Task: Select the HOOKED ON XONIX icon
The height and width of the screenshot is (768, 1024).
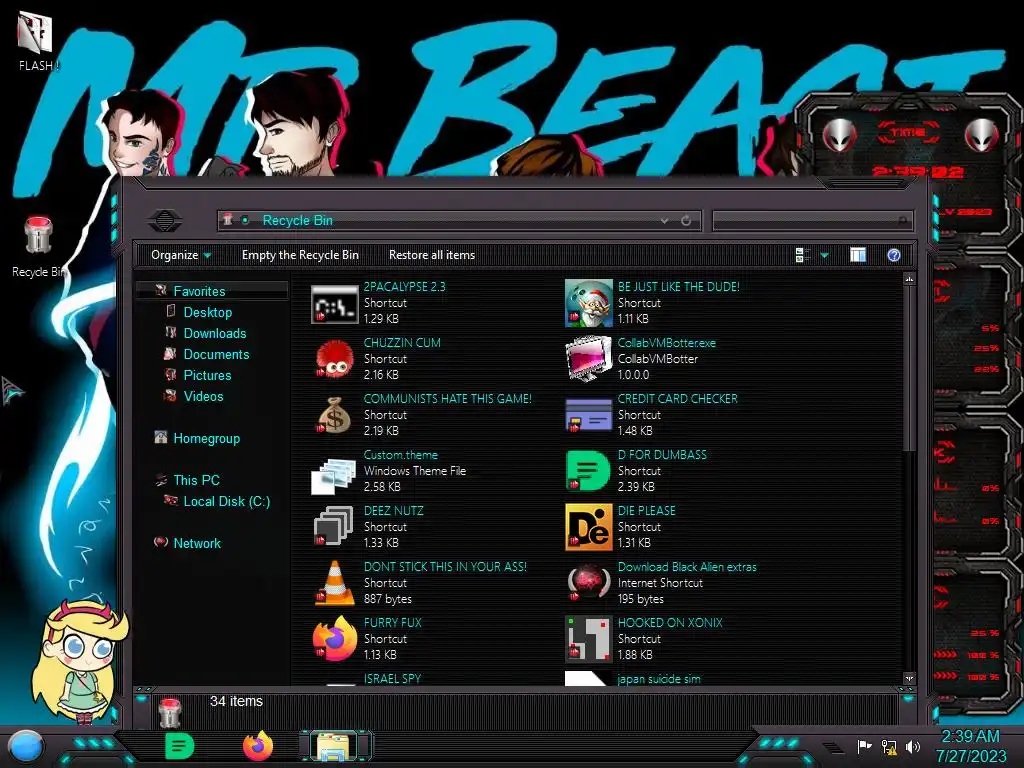Action: pyautogui.click(x=588, y=639)
